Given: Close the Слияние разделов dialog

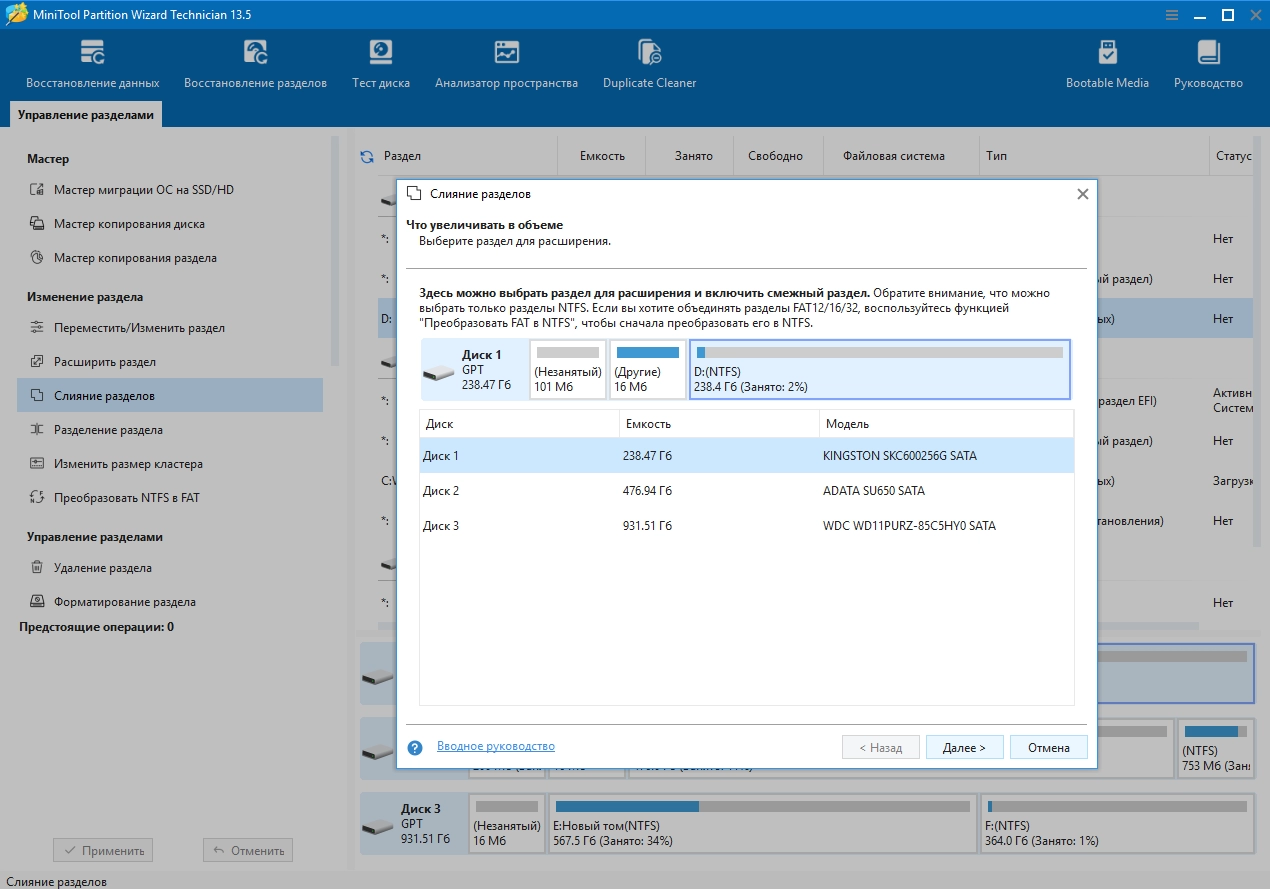Looking at the screenshot, I should [x=1082, y=195].
